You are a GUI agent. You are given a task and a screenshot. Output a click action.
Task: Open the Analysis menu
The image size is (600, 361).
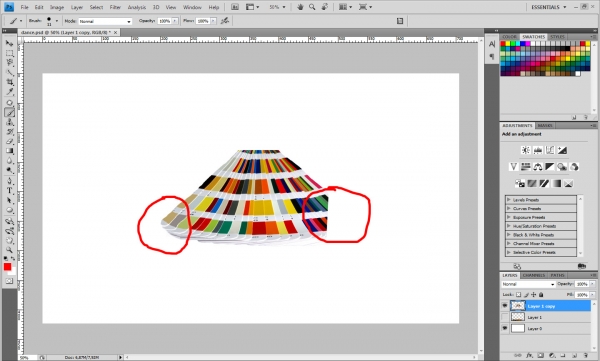tap(137, 7)
